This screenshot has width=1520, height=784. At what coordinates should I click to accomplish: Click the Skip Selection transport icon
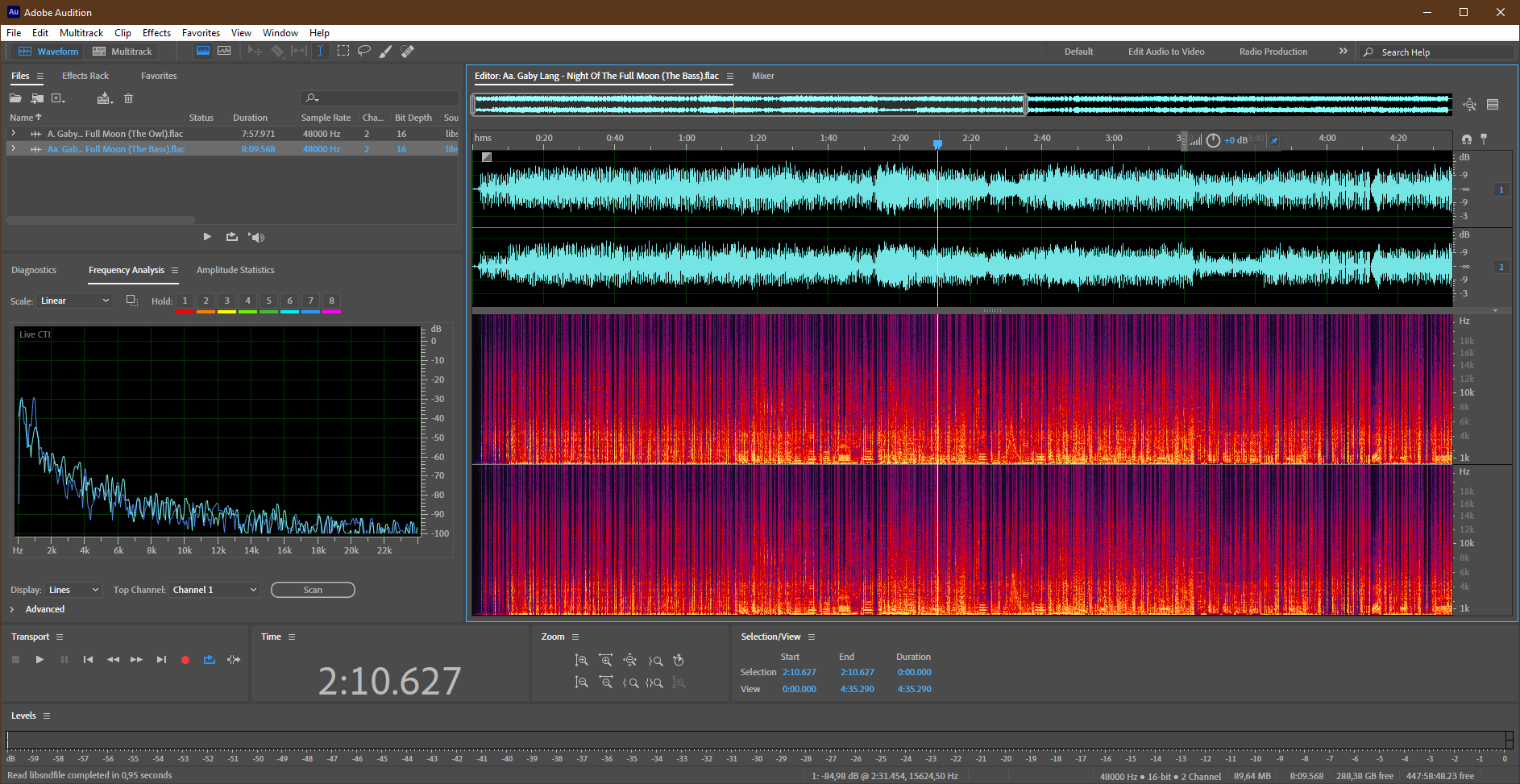click(234, 659)
